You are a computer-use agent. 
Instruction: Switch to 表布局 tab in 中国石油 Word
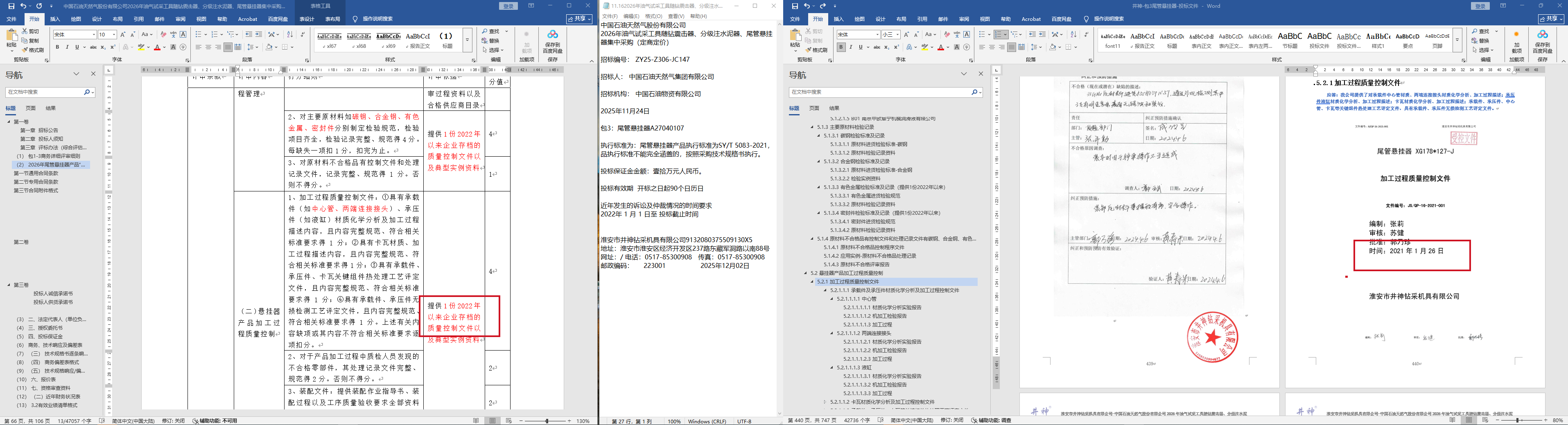(x=332, y=19)
